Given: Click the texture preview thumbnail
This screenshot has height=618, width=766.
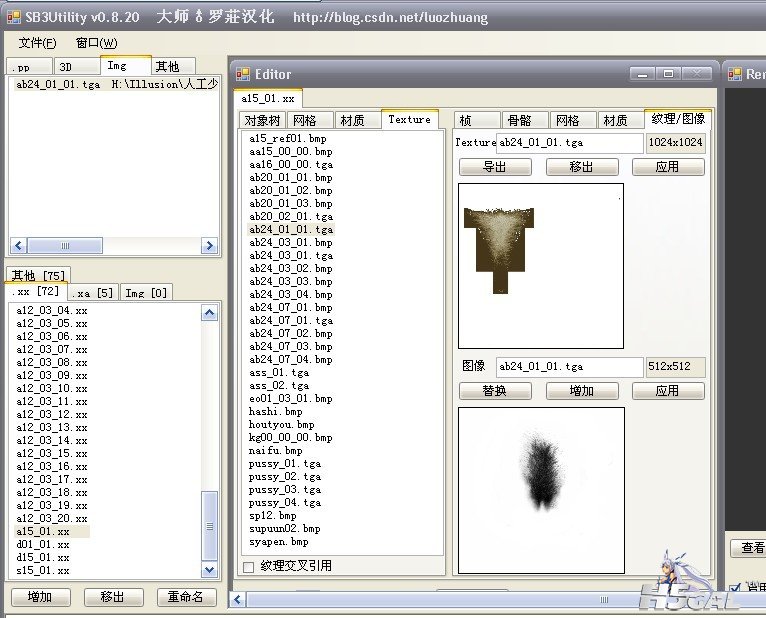Looking at the screenshot, I should 541,266.
